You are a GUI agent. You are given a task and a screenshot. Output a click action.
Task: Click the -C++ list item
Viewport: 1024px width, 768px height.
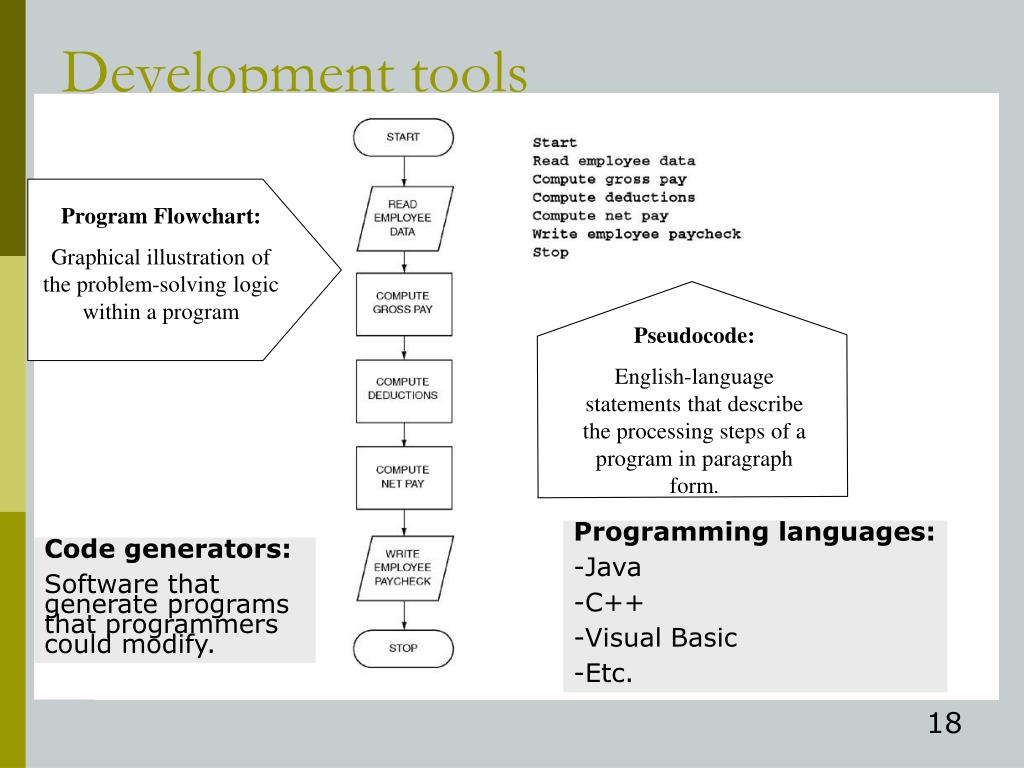click(609, 602)
